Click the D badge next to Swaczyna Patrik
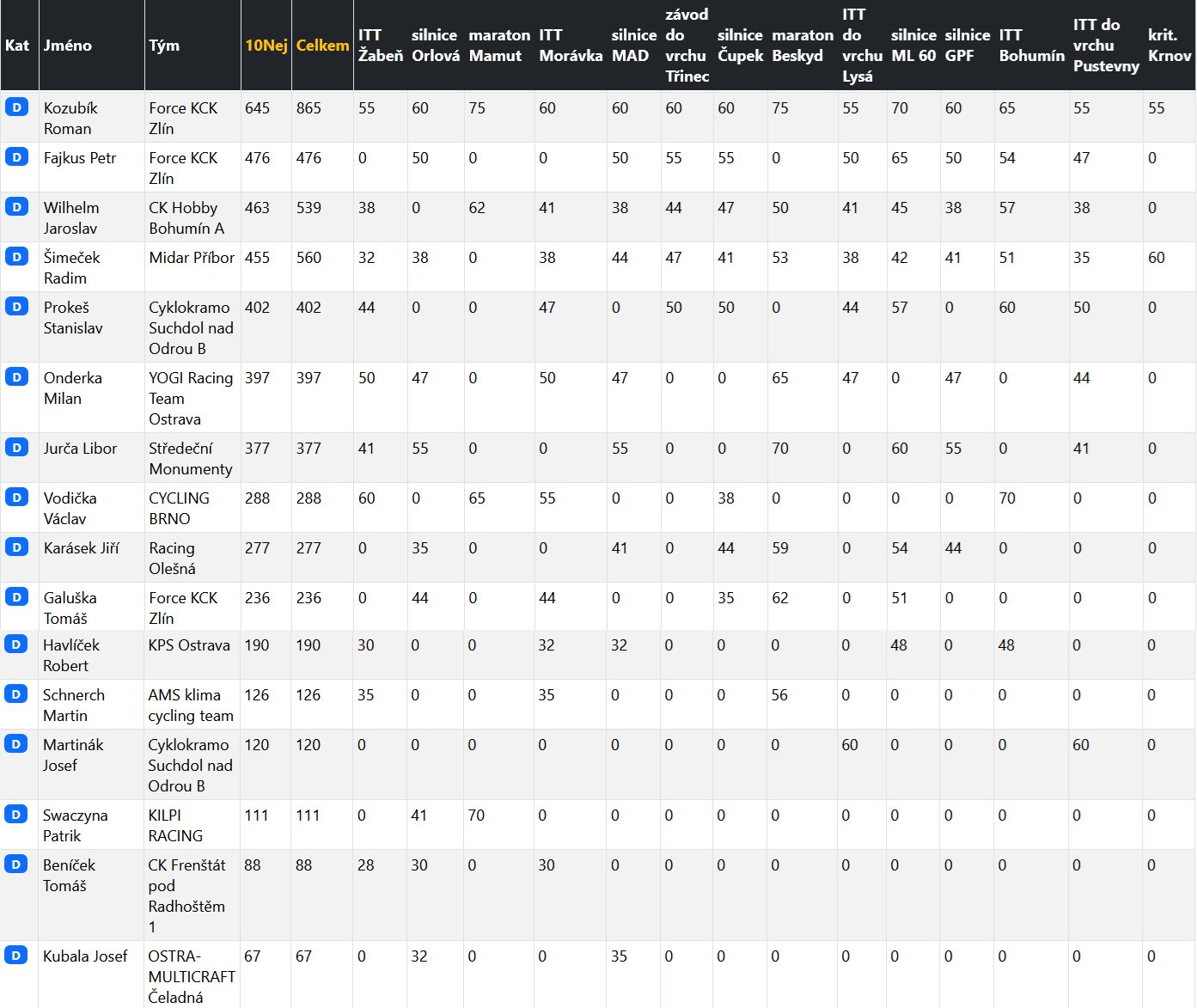Viewport: 1197px width, 1008px height. tap(16, 815)
